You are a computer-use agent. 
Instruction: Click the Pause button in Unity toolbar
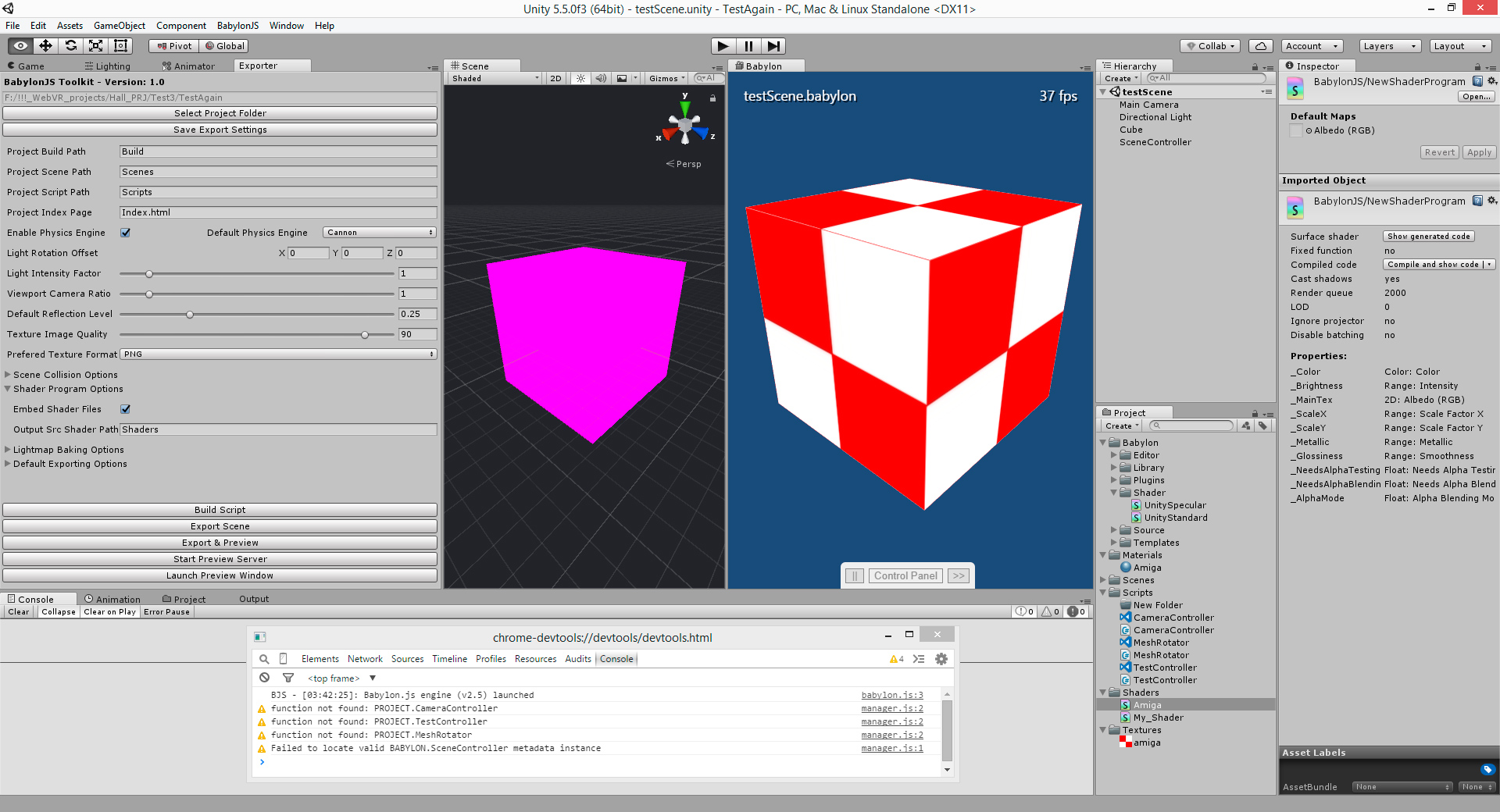748,46
